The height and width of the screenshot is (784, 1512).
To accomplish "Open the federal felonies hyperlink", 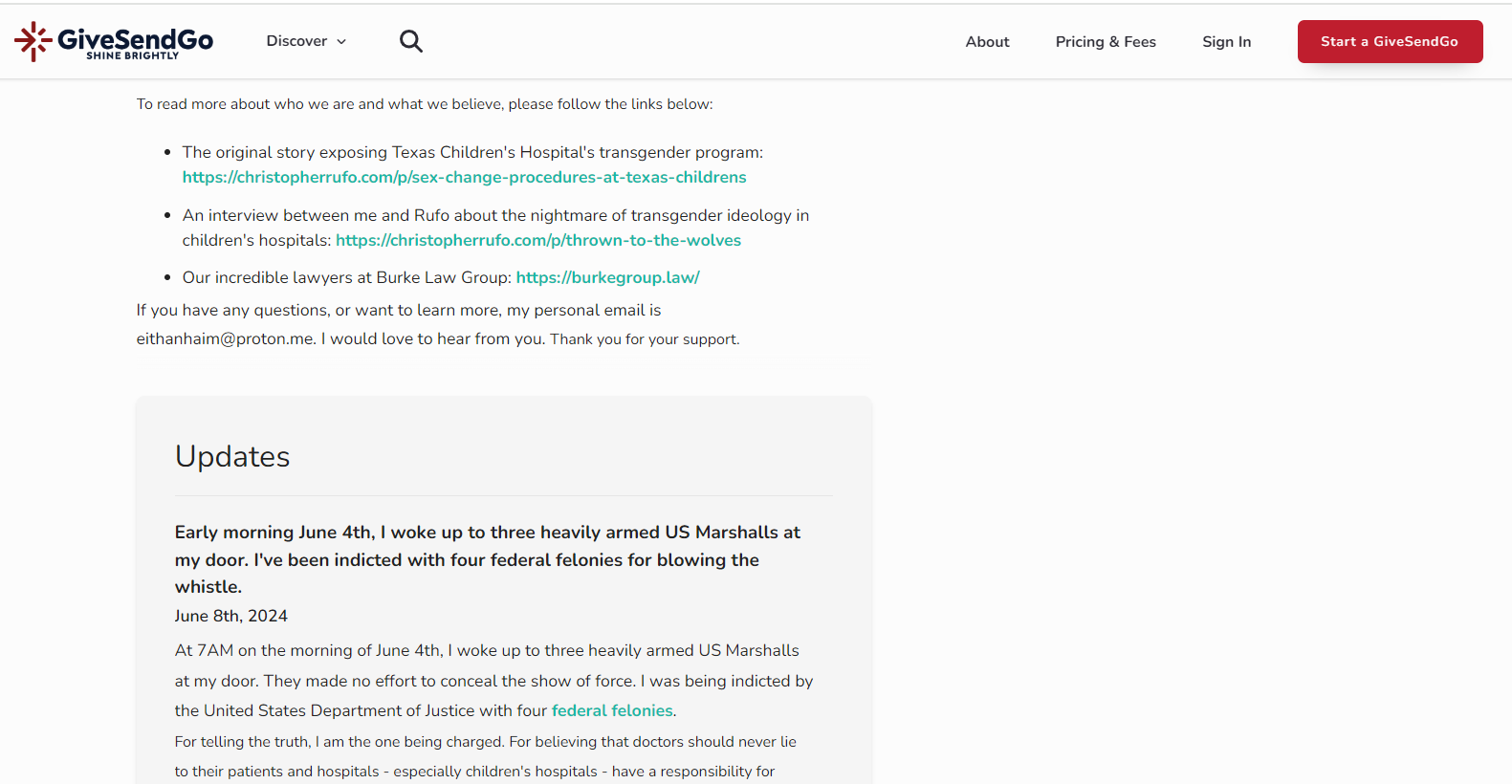I will tap(612, 710).
